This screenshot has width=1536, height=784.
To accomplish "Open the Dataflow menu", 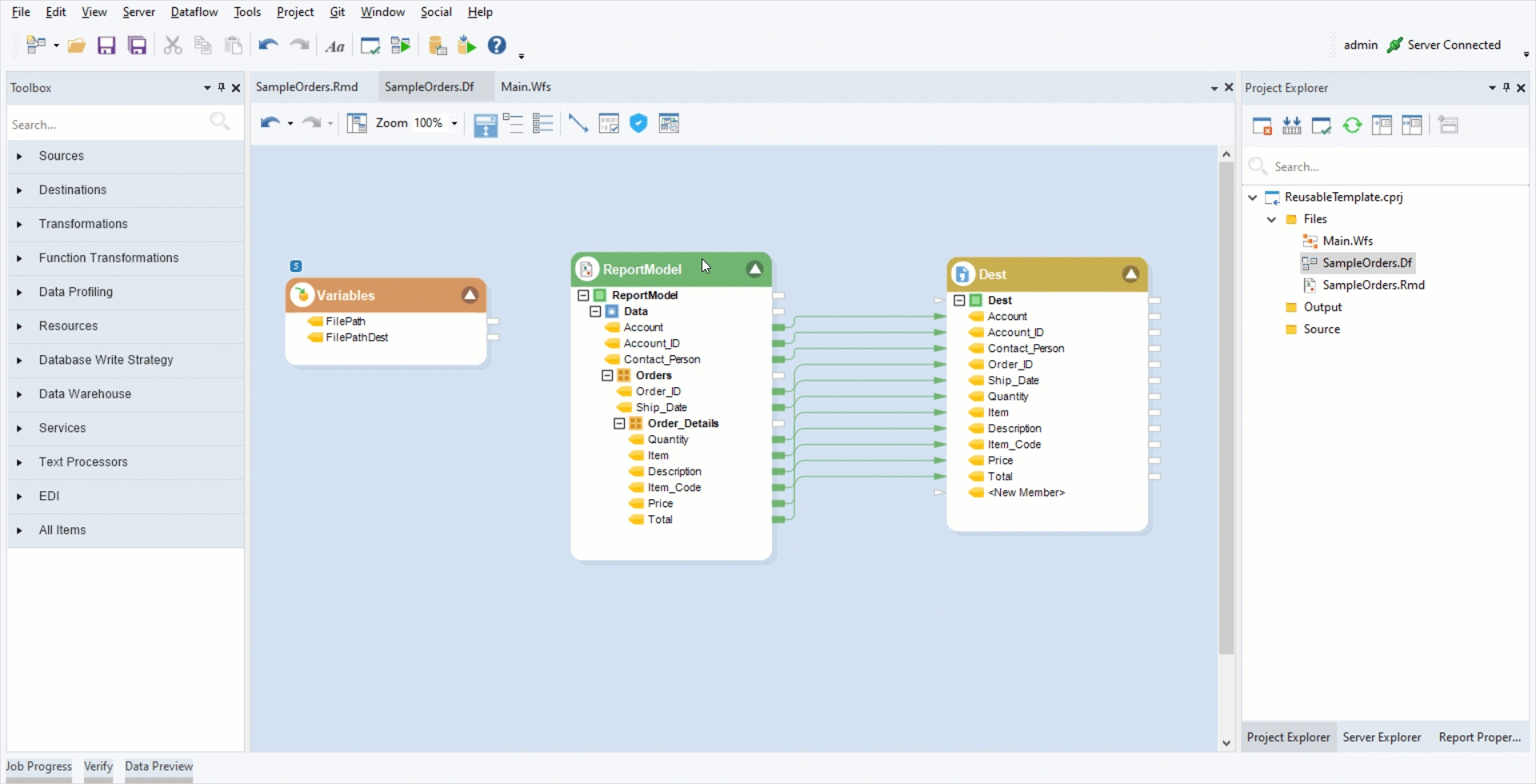I will tap(194, 12).
